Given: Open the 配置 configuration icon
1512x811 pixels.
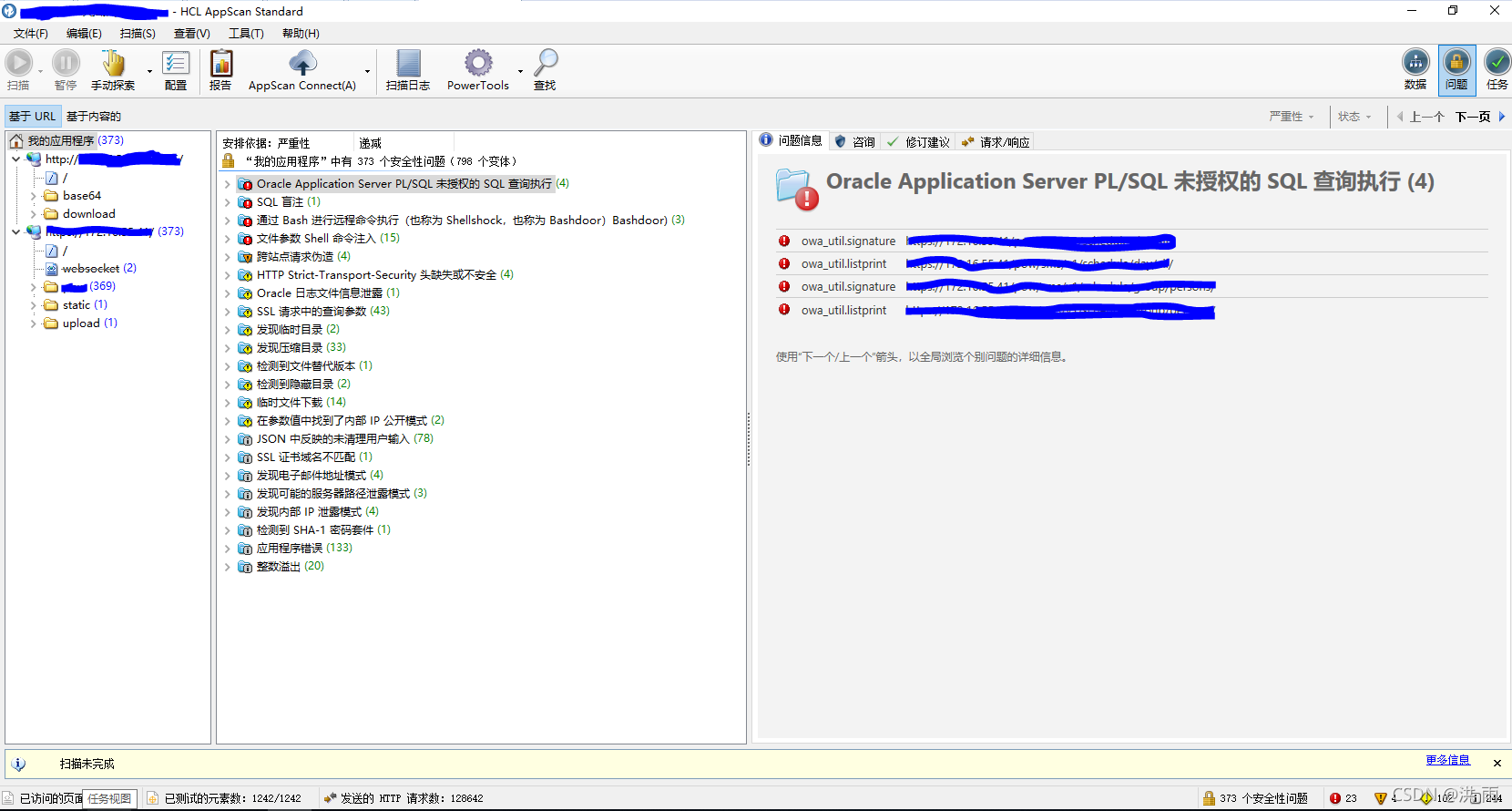Looking at the screenshot, I should click(176, 63).
